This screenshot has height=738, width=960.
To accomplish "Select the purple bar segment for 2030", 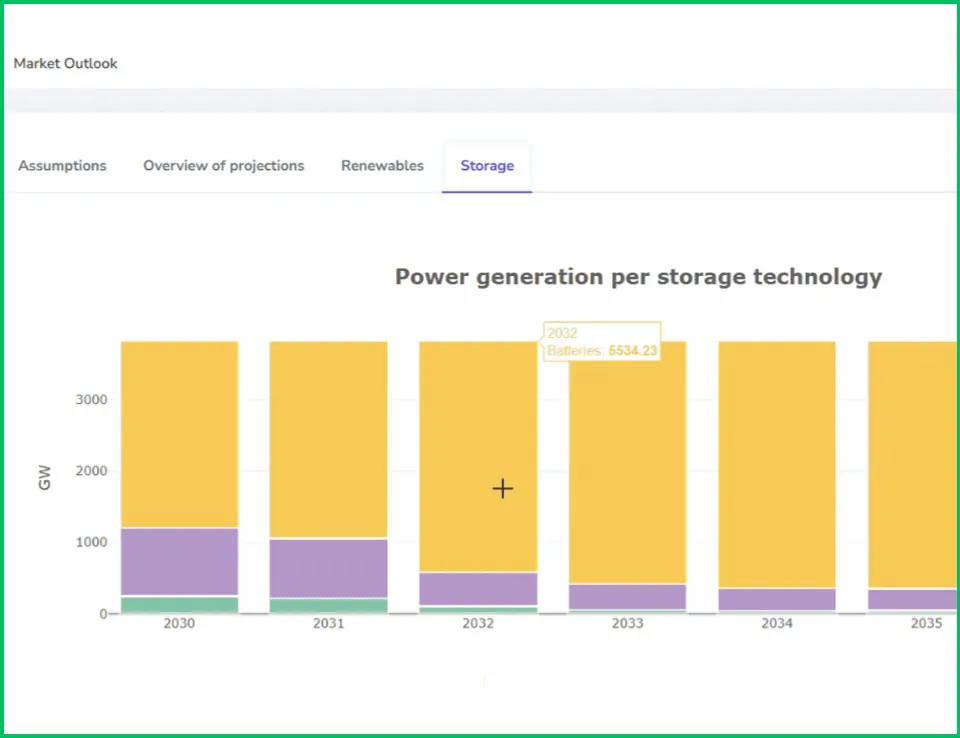I will pos(180,562).
